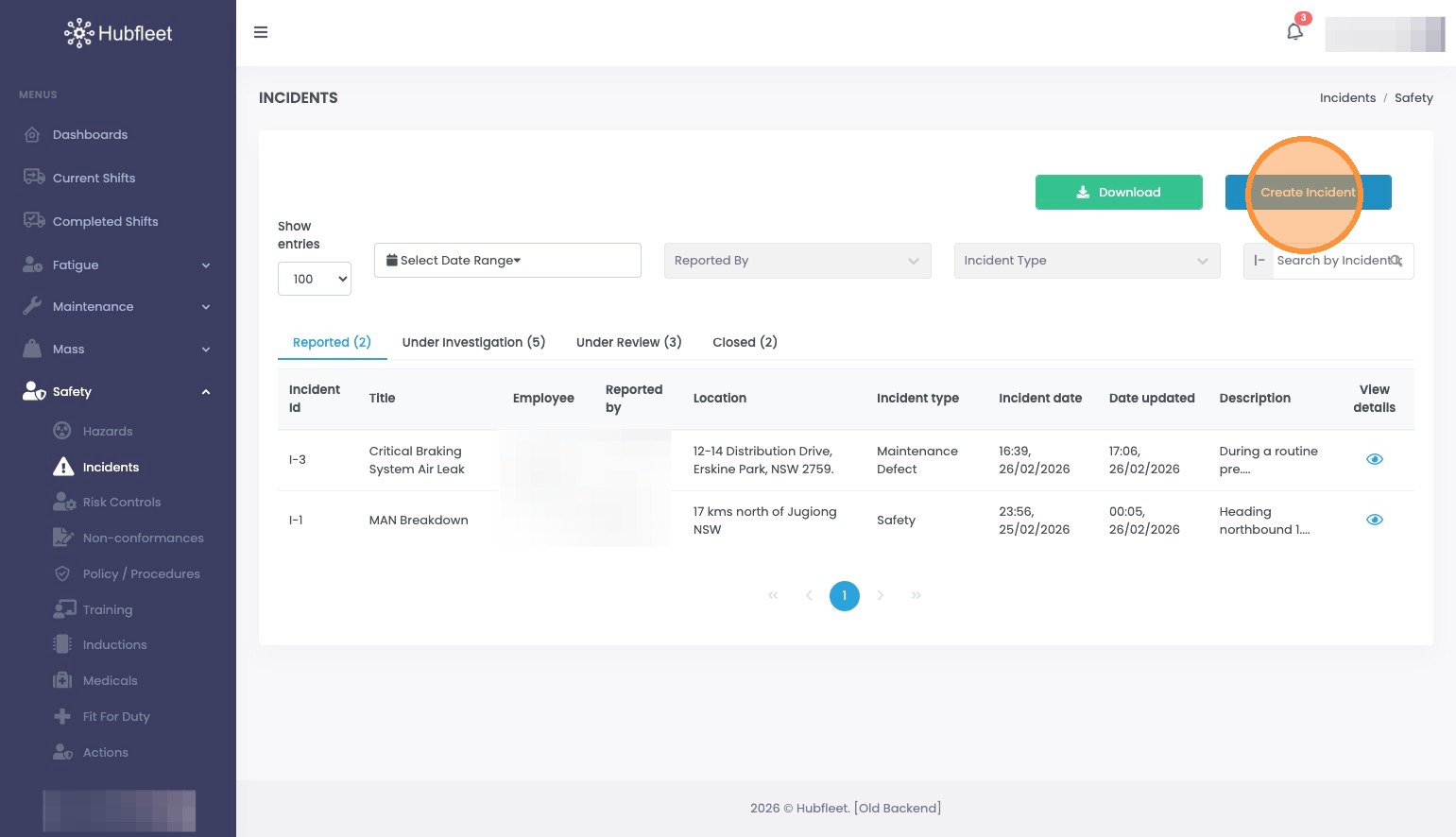Click the Create Incident button
Viewport: 1456px width, 837px height.
[x=1308, y=192]
